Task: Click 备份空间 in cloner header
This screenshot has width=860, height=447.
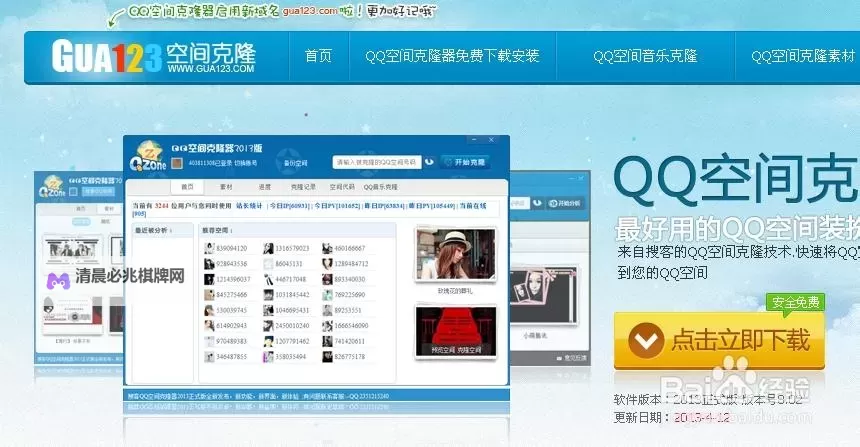Action: (295, 163)
